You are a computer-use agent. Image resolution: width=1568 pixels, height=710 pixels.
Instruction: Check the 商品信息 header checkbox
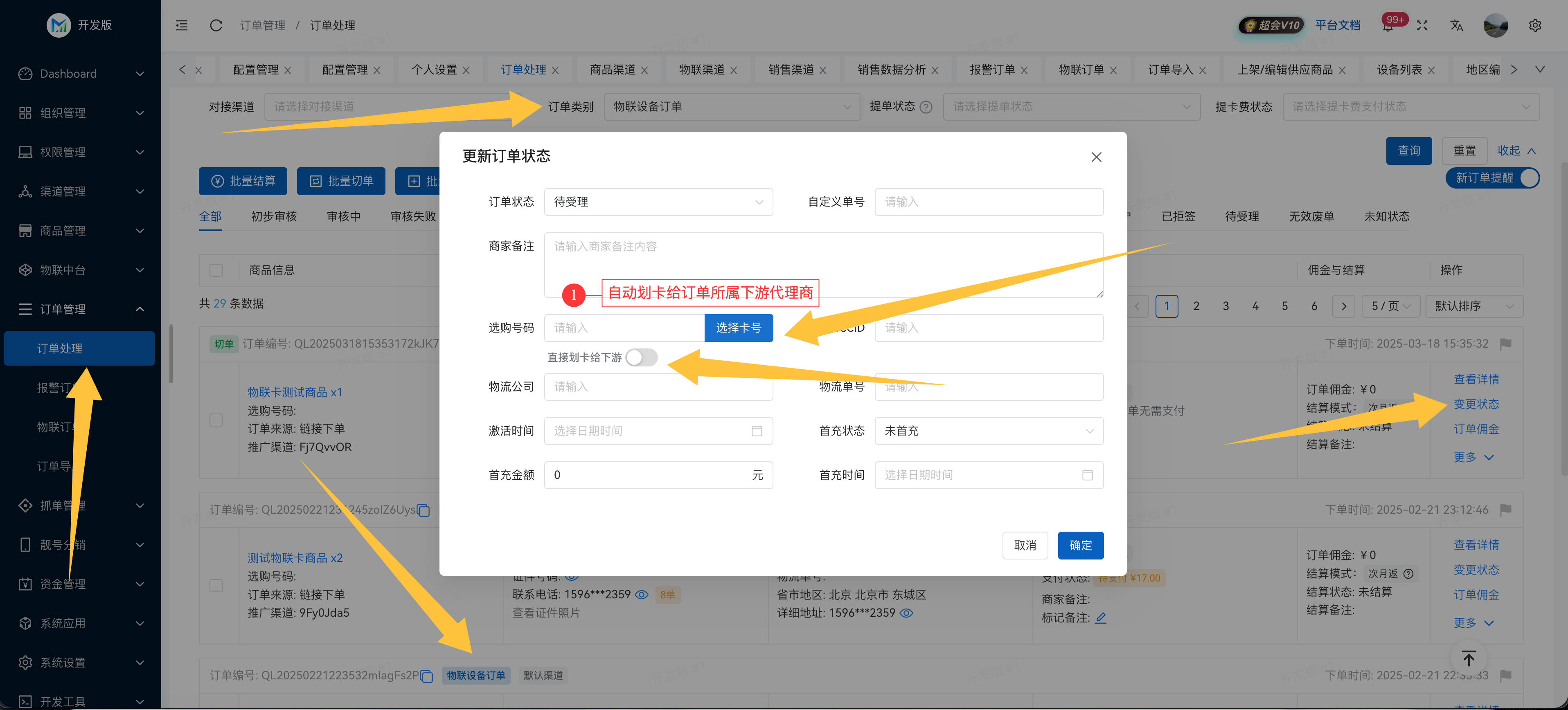(216, 270)
